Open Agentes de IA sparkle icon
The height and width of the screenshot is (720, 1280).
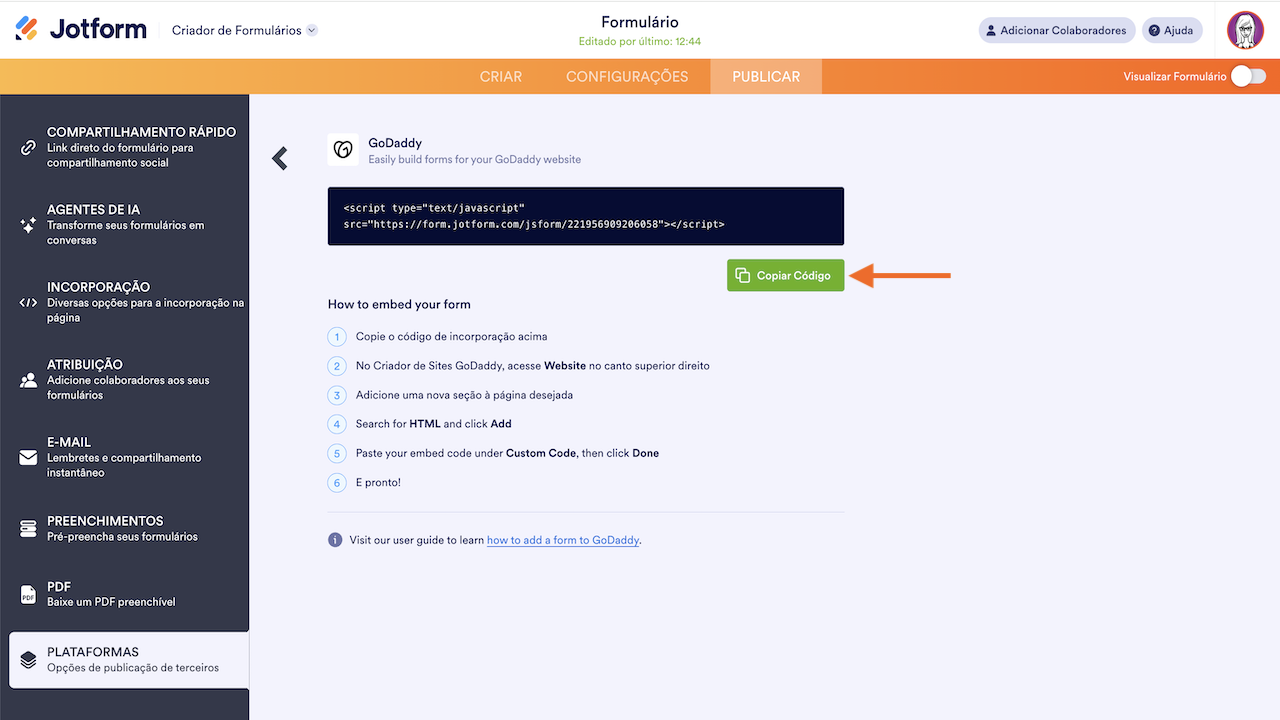(28, 225)
